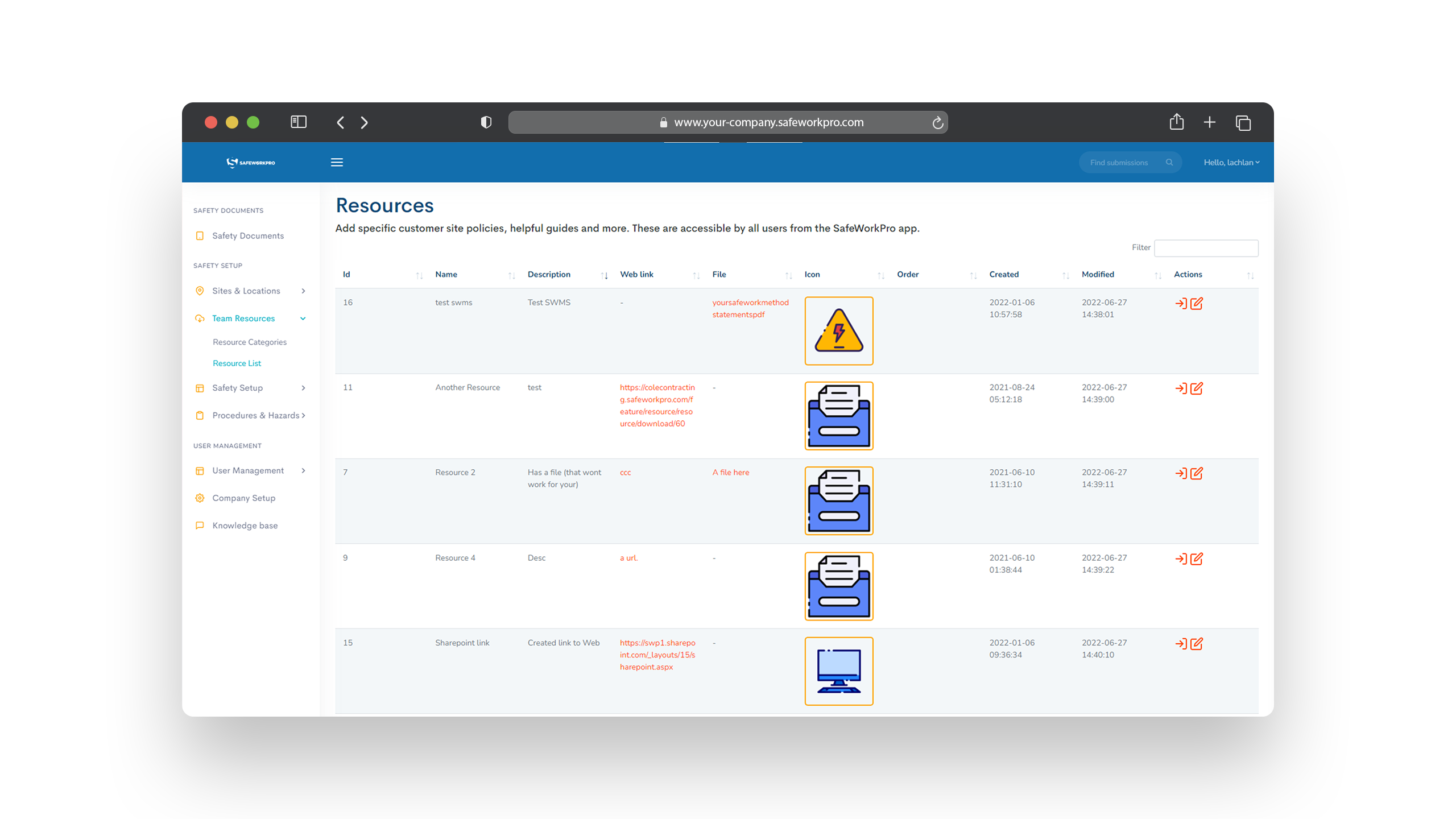Open Company Setup in sidebar
The width and height of the screenshot is (1456, 819).
pos(243,498)
